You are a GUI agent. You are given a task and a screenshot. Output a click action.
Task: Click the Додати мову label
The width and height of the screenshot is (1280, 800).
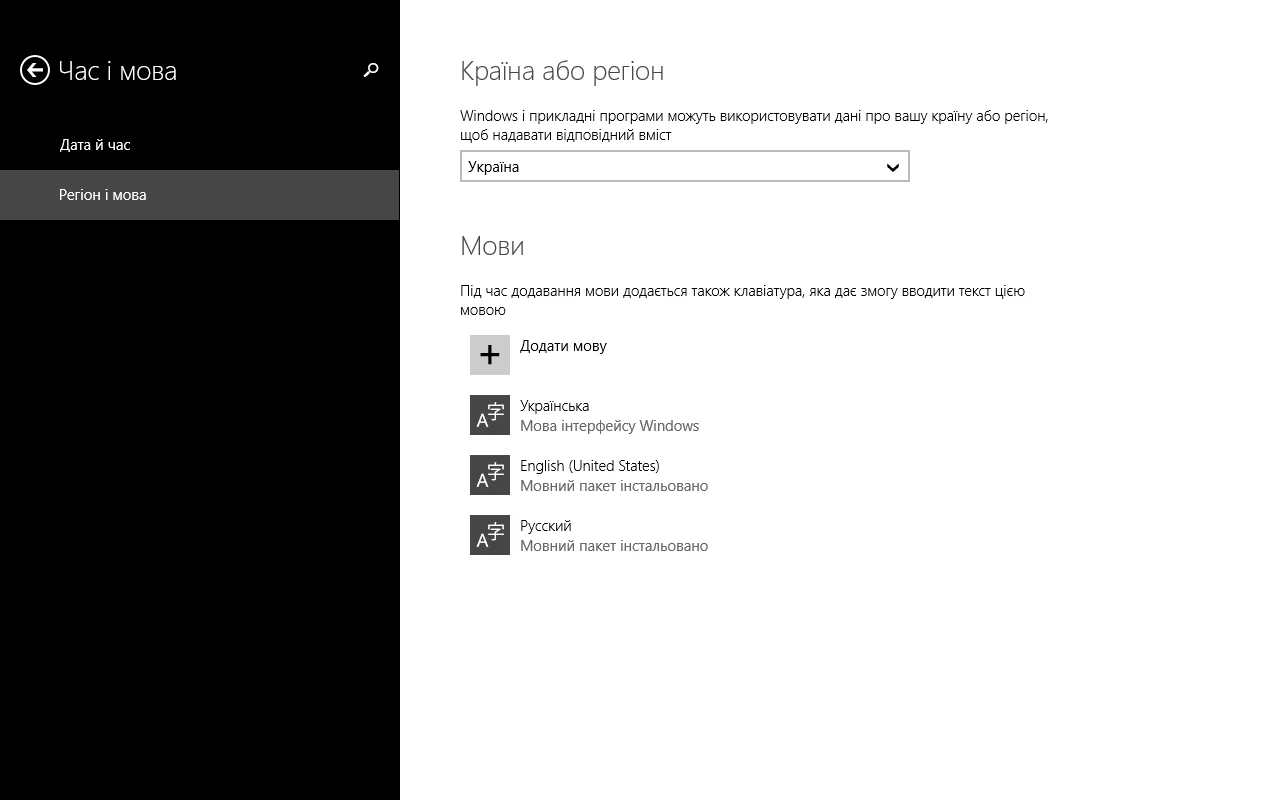563,346
